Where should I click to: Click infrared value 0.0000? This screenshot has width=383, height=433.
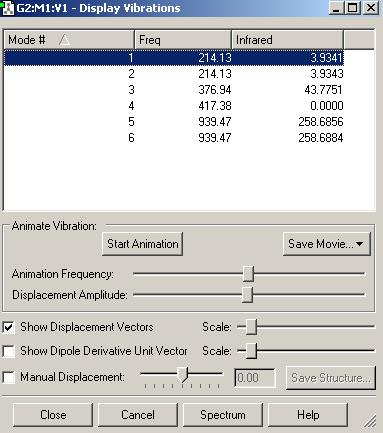tap(327, 106)
